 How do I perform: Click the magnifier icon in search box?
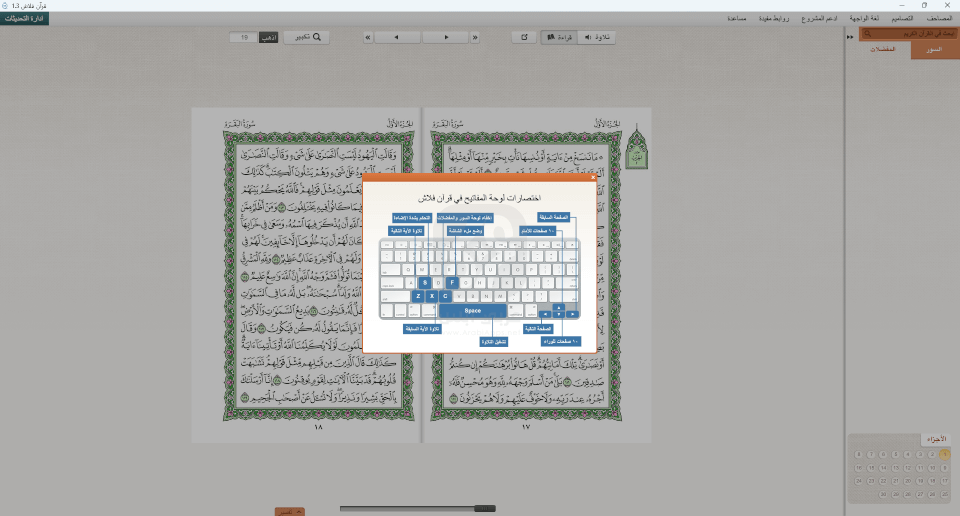pos(867,34)
